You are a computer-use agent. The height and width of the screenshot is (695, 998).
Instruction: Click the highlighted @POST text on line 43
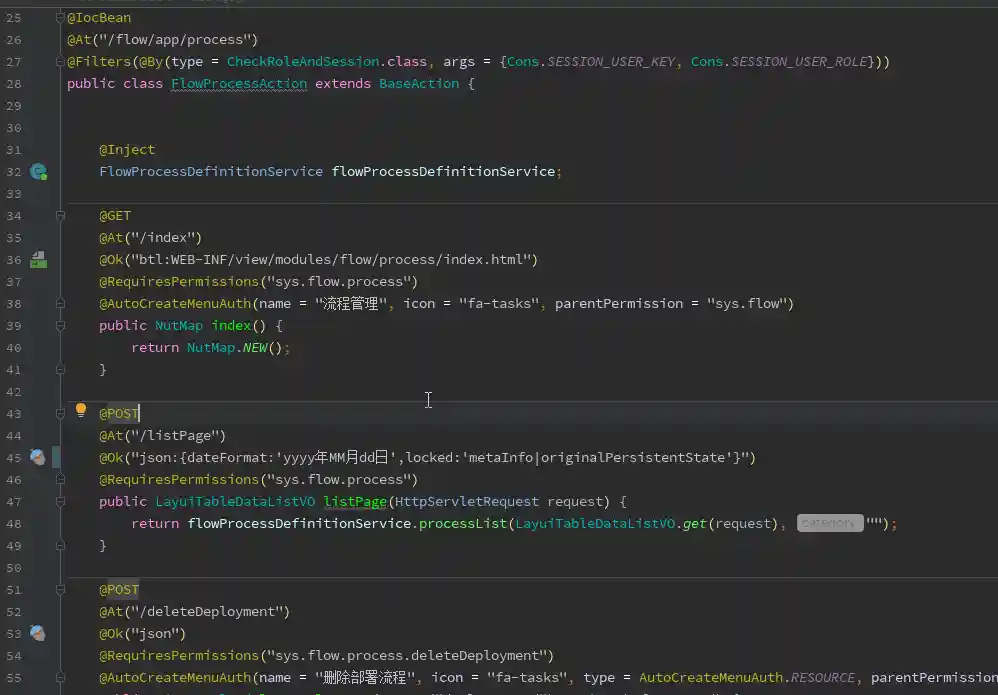click(118, 413)
